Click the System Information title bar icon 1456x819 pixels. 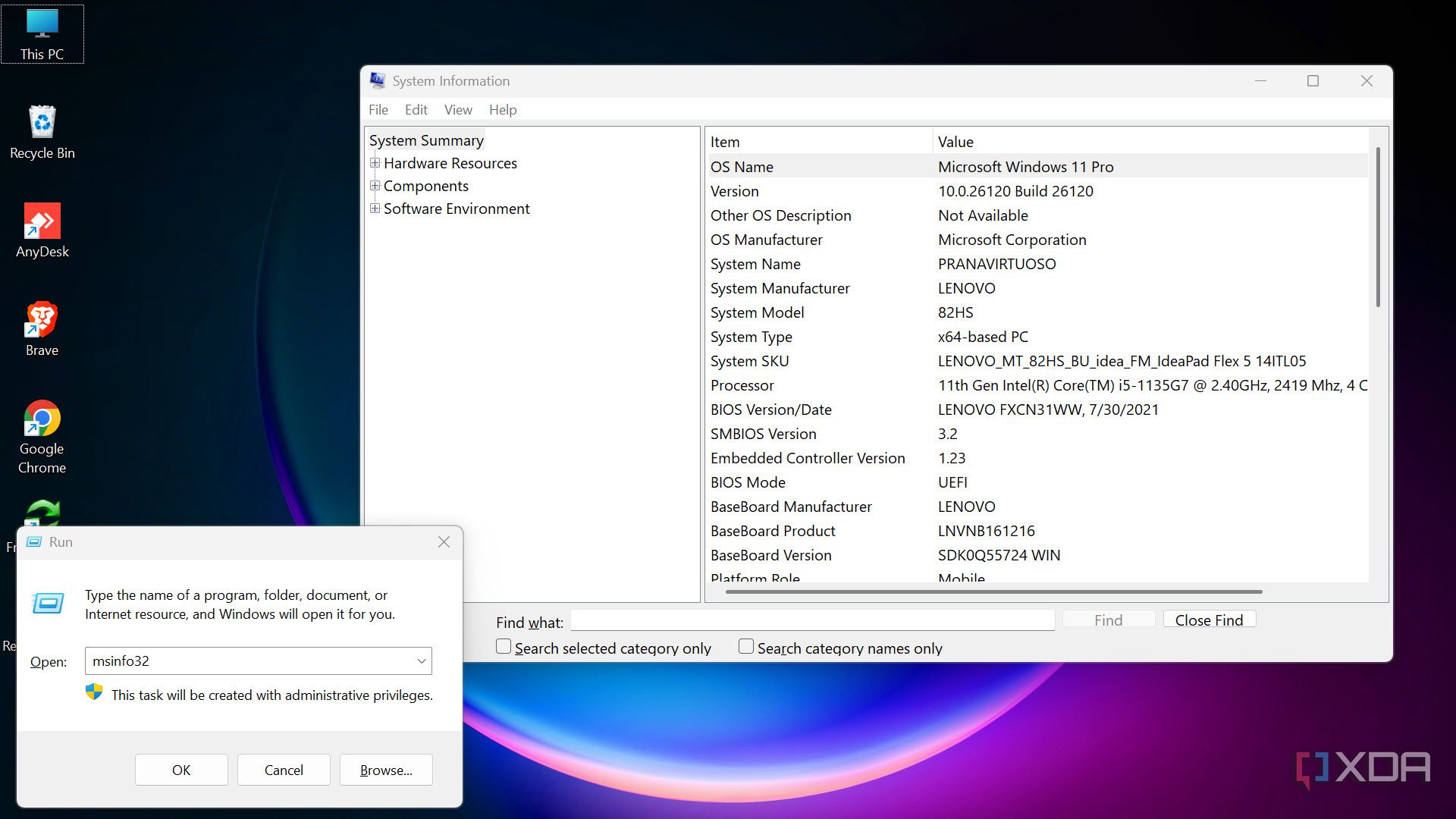(x=377, y=80)
